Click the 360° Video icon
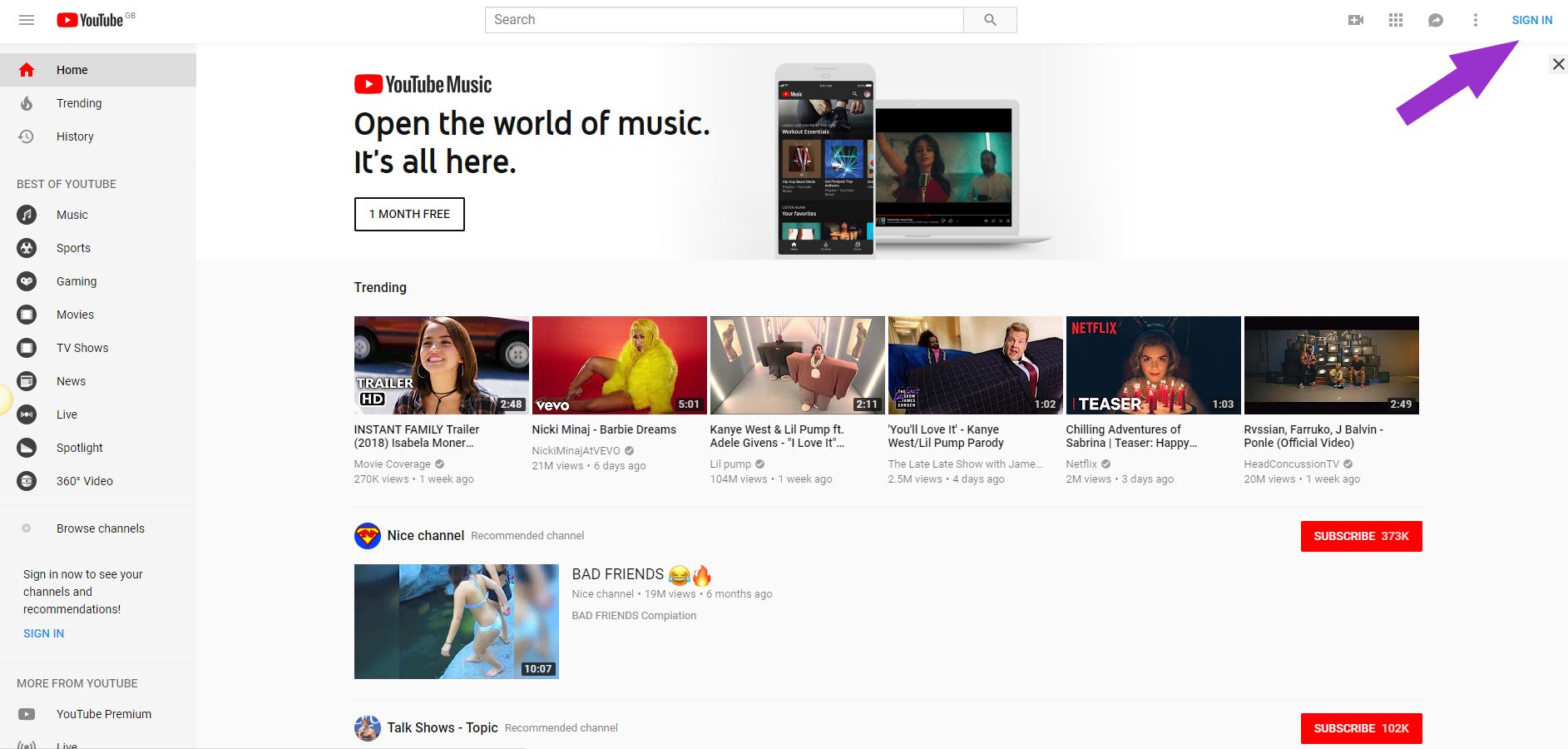The height and width of the screenshot is (749, 1568). click(x=27, y=481)
